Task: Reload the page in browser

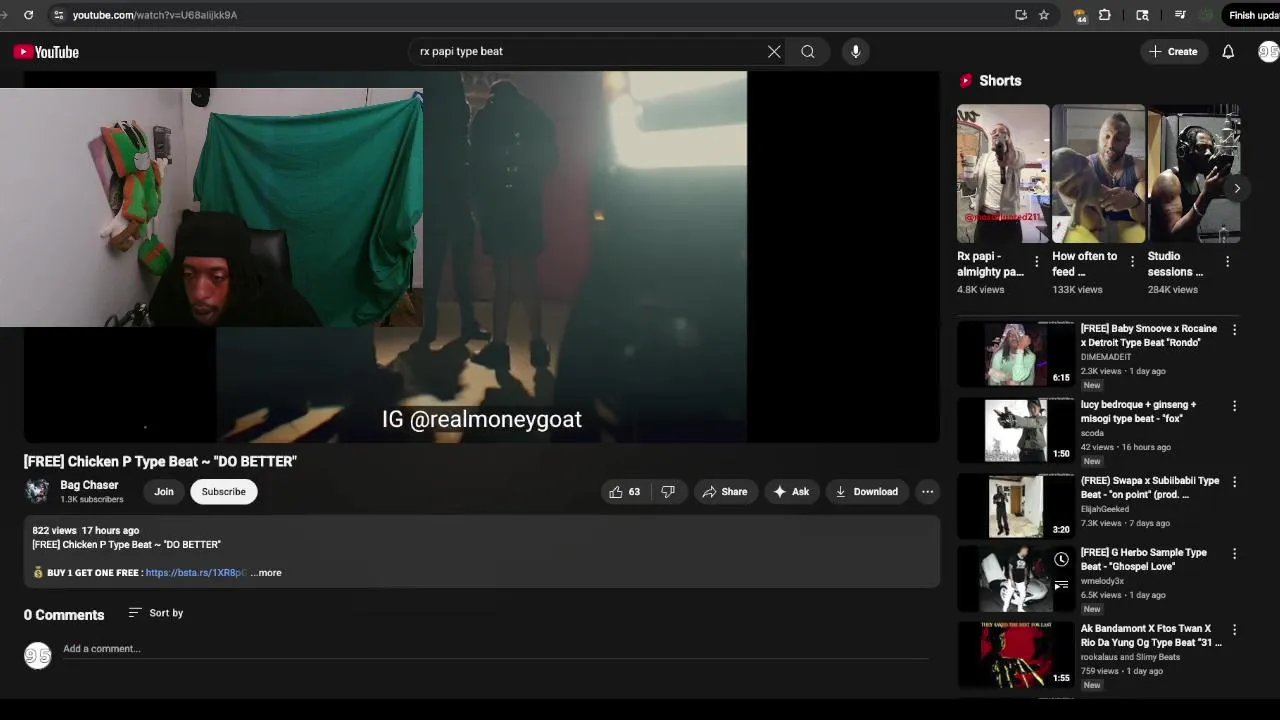Action: point(28,15)
